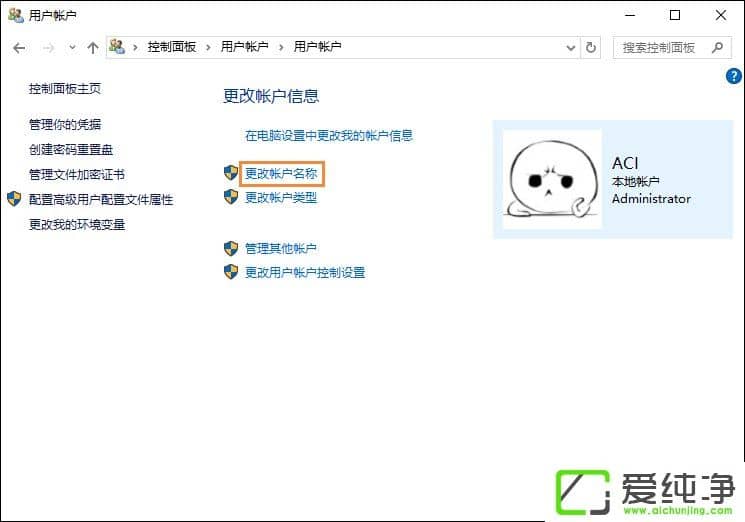This screenshot has width=745, height=522.
Task: Open 配置高级用户配置文件属性 link
Action: [101, 200]
